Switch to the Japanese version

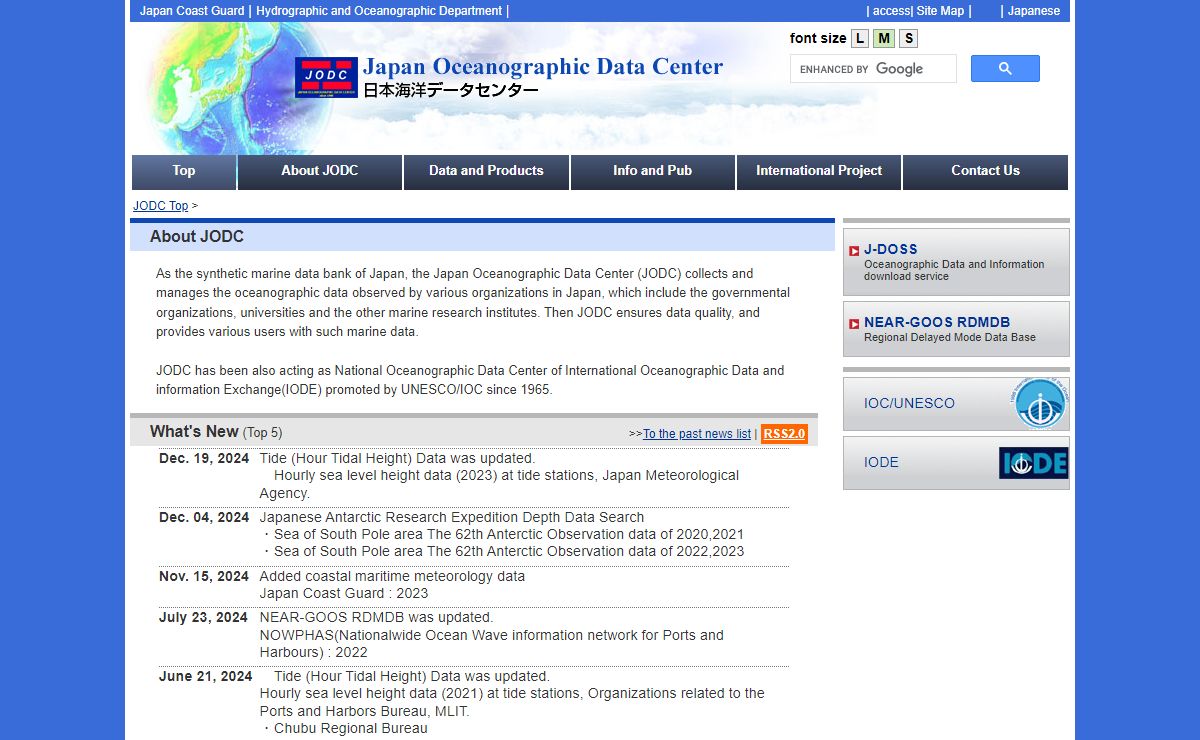click(x=1034, y=11)
